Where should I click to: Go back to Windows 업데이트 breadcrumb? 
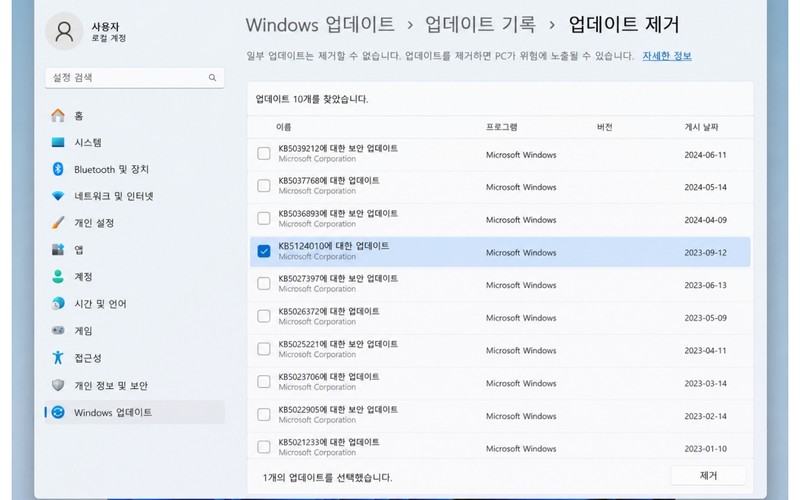(320, 24)
